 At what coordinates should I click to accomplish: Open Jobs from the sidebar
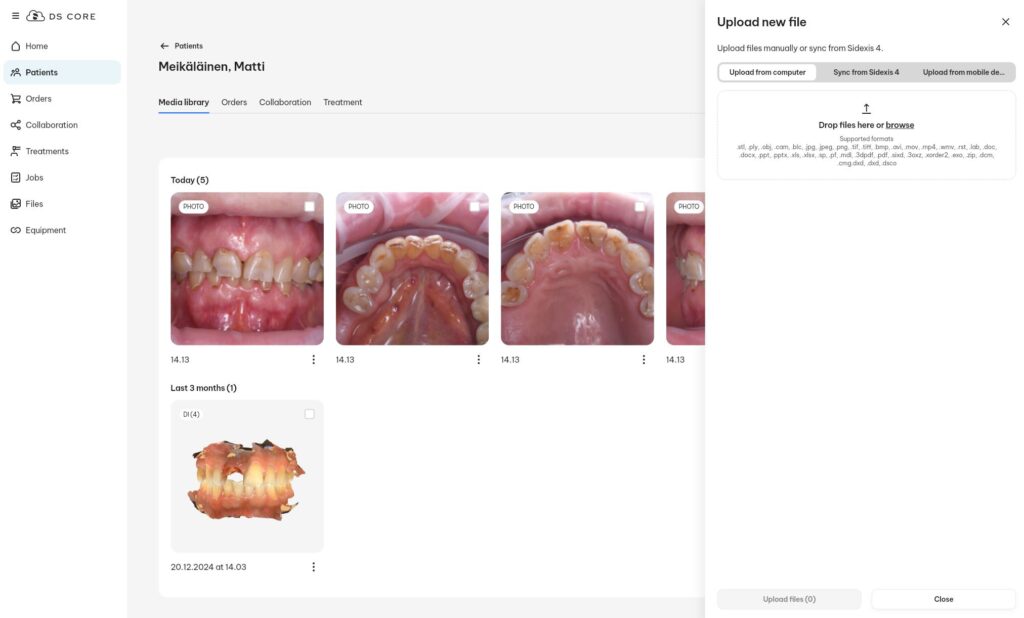(34, 177)
